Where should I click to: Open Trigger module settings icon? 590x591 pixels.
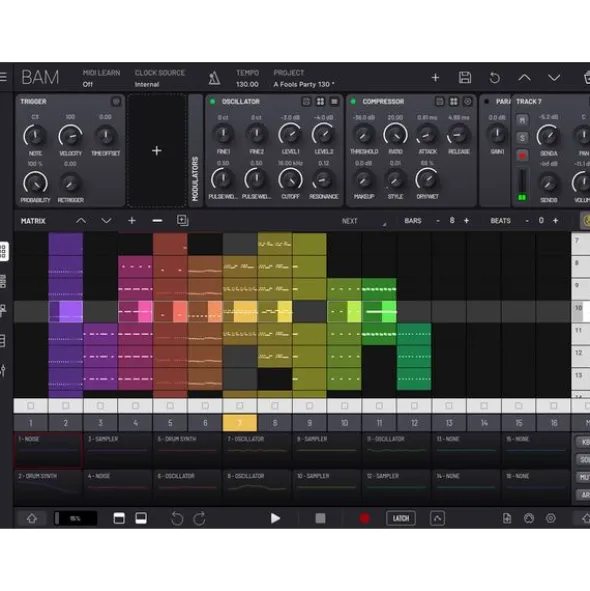point(116,101)
